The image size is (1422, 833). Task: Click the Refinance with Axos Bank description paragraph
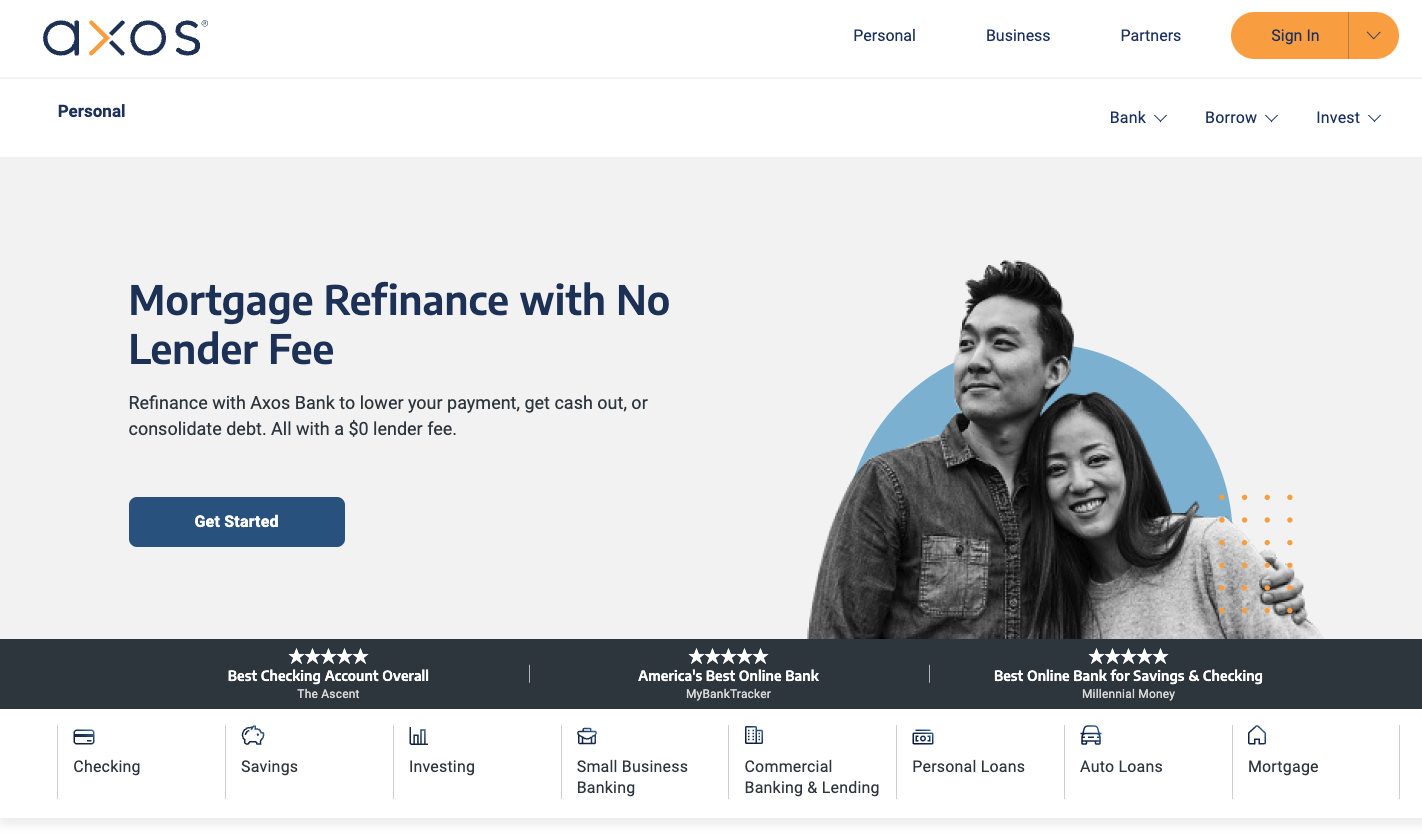pyautogui.click(x=388, y=416)
